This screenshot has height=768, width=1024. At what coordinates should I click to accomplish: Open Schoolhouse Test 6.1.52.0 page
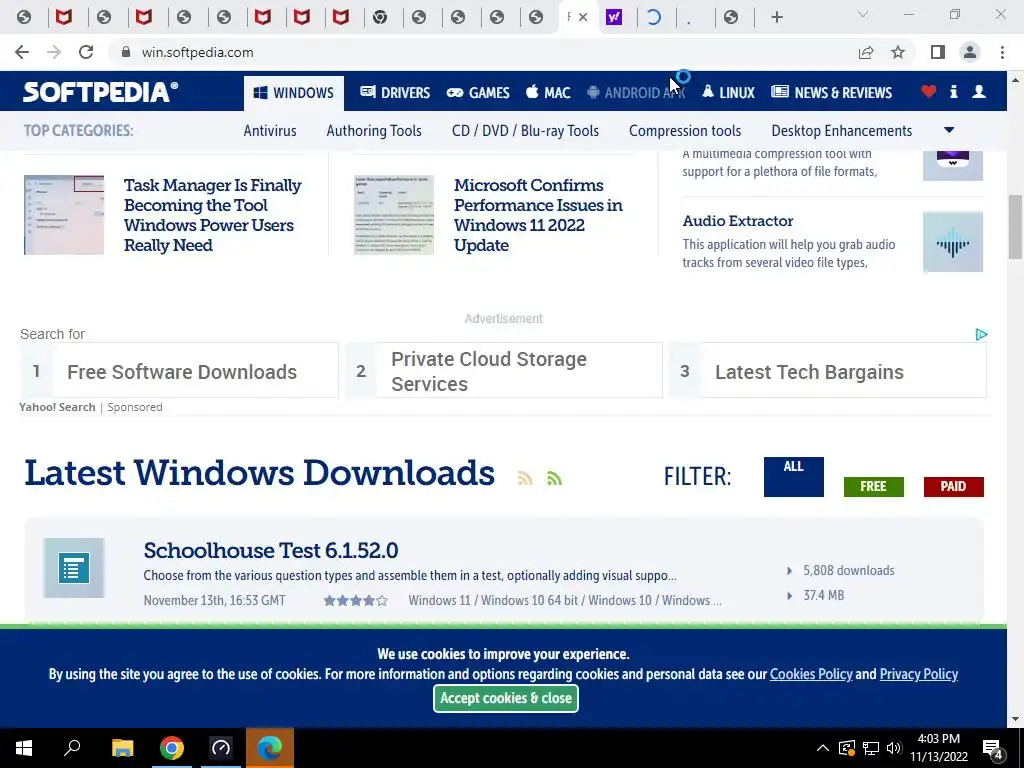pyautogui.click(x=270, y=550)
